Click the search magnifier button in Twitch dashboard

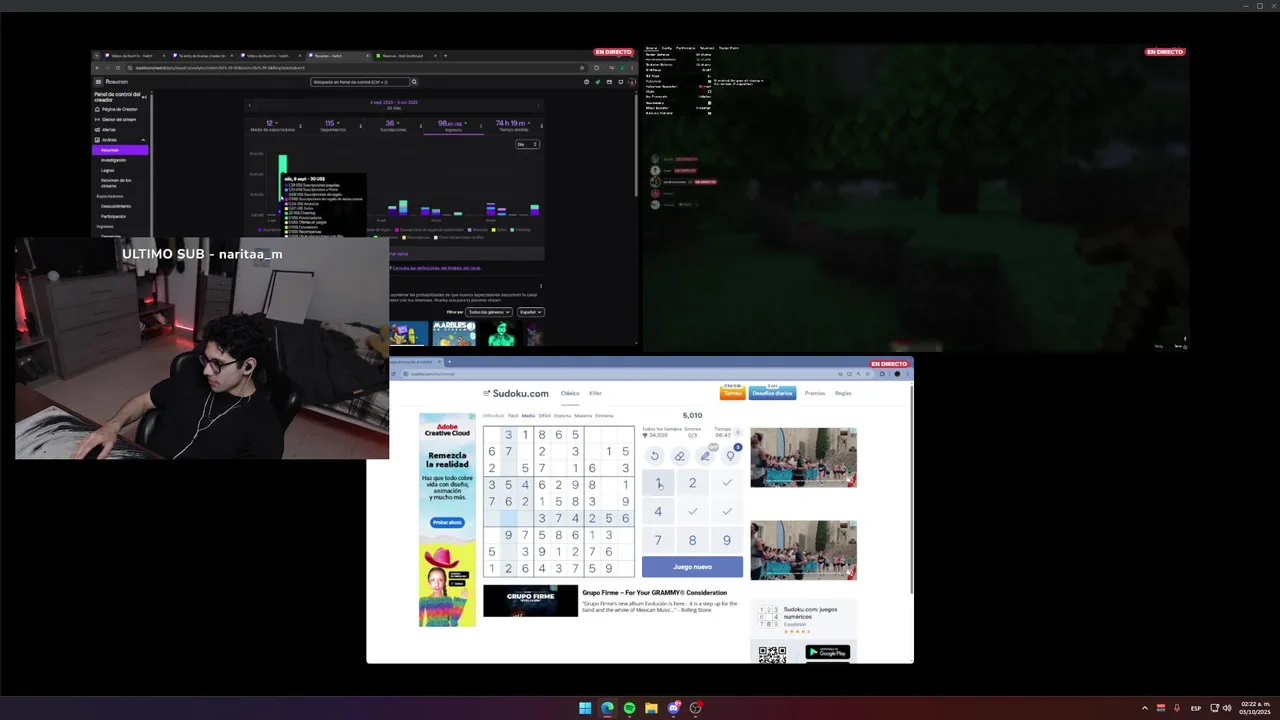(414, 82)
